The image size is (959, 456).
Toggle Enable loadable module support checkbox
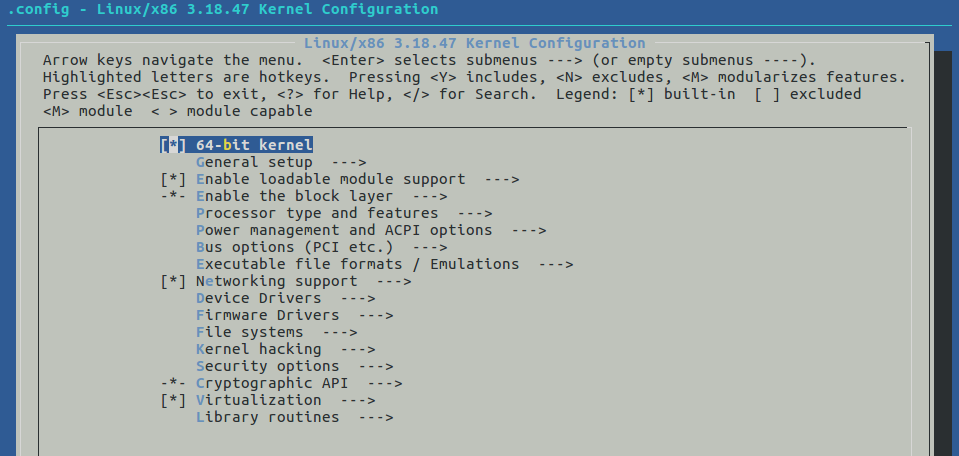click(x=173, y=179)
